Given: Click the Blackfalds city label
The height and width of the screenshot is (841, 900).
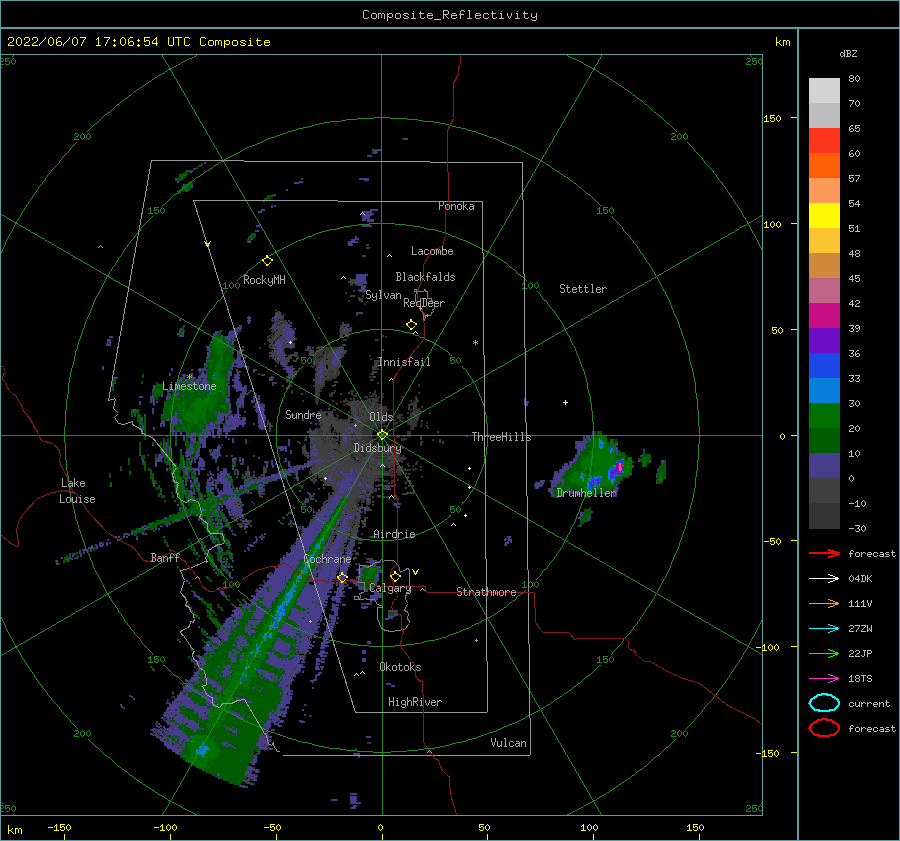Looking at the screenshot, I should coord(425,277).
